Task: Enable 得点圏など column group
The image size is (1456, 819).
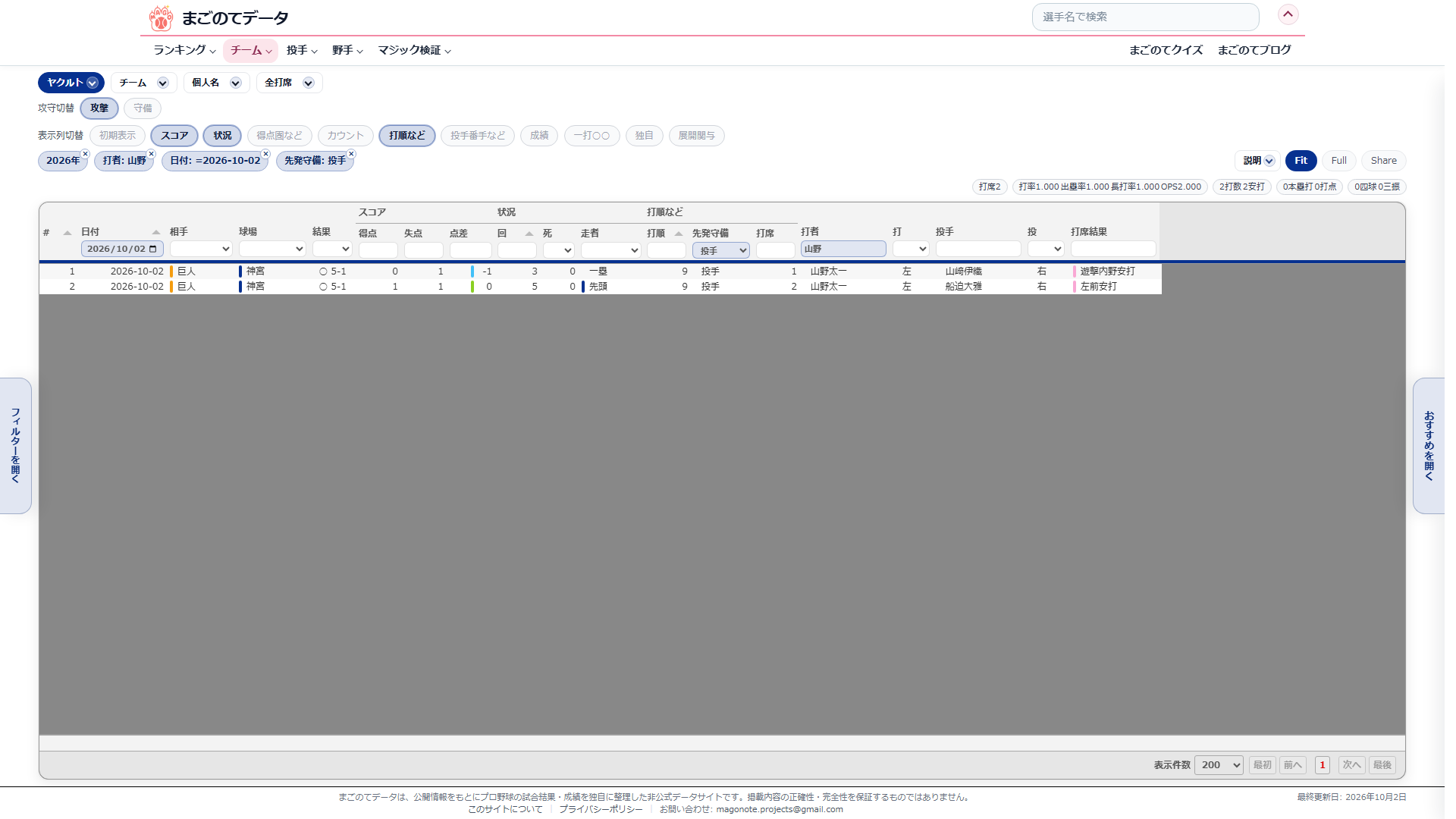Action: [279, 136]
